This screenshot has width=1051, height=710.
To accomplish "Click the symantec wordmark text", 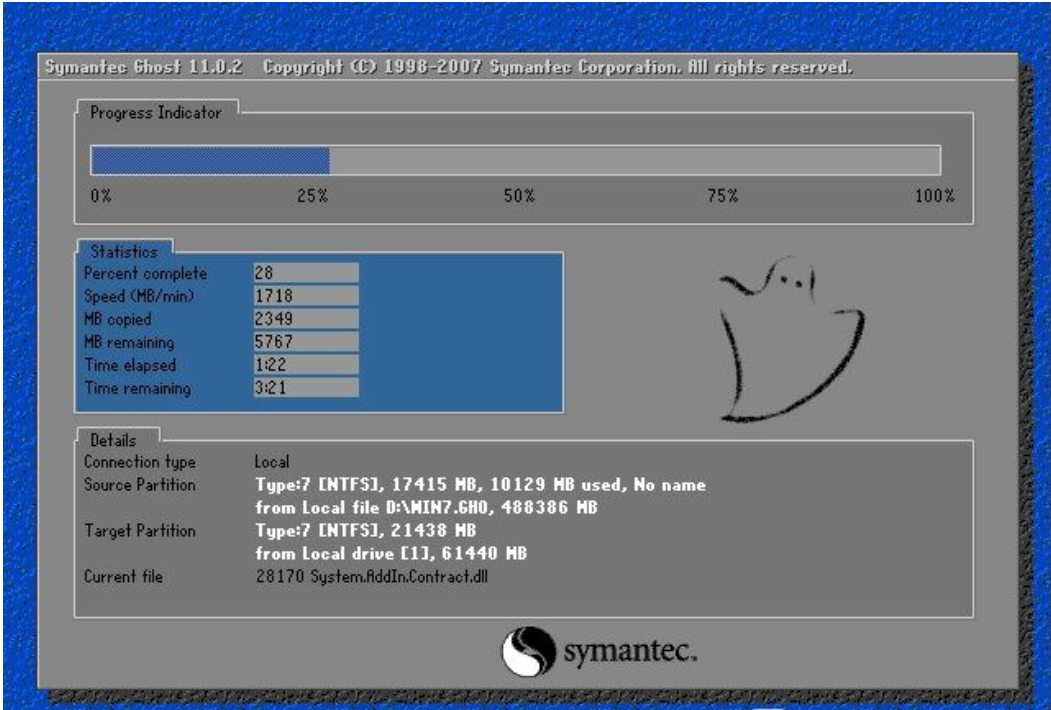I will 629,651.
